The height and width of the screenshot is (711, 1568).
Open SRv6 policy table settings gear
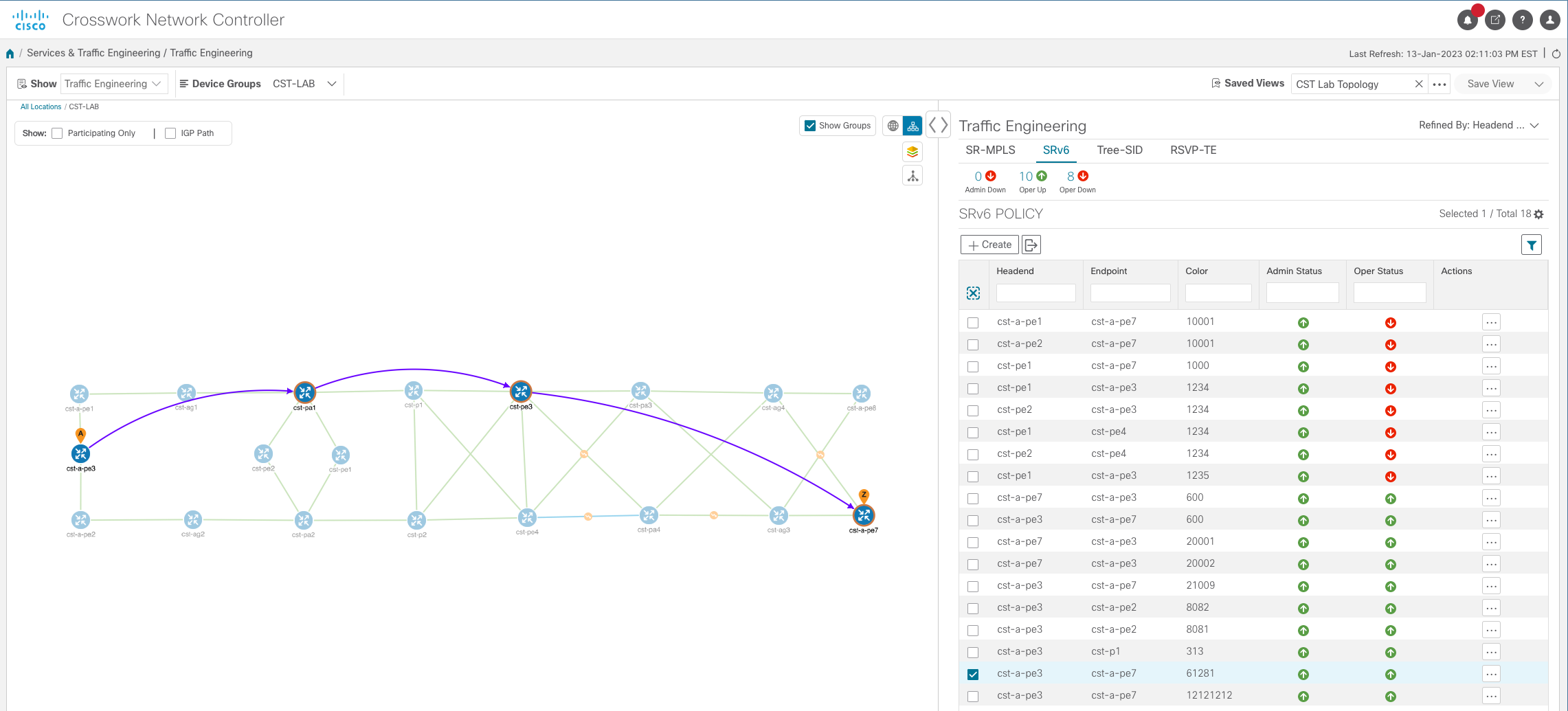point(1539,214)
